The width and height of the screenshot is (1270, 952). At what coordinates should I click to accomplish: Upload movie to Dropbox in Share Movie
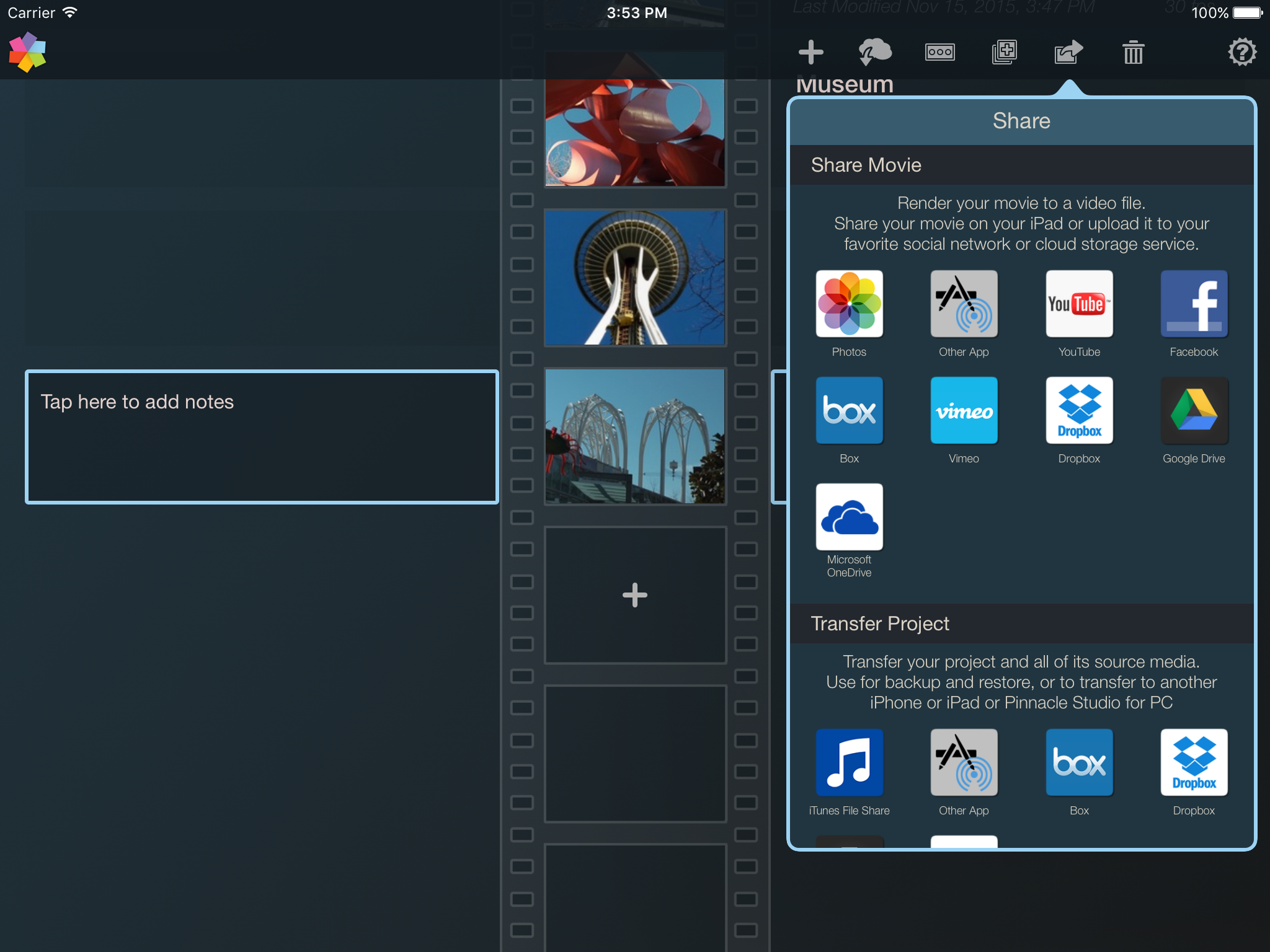coord(1079,410)
